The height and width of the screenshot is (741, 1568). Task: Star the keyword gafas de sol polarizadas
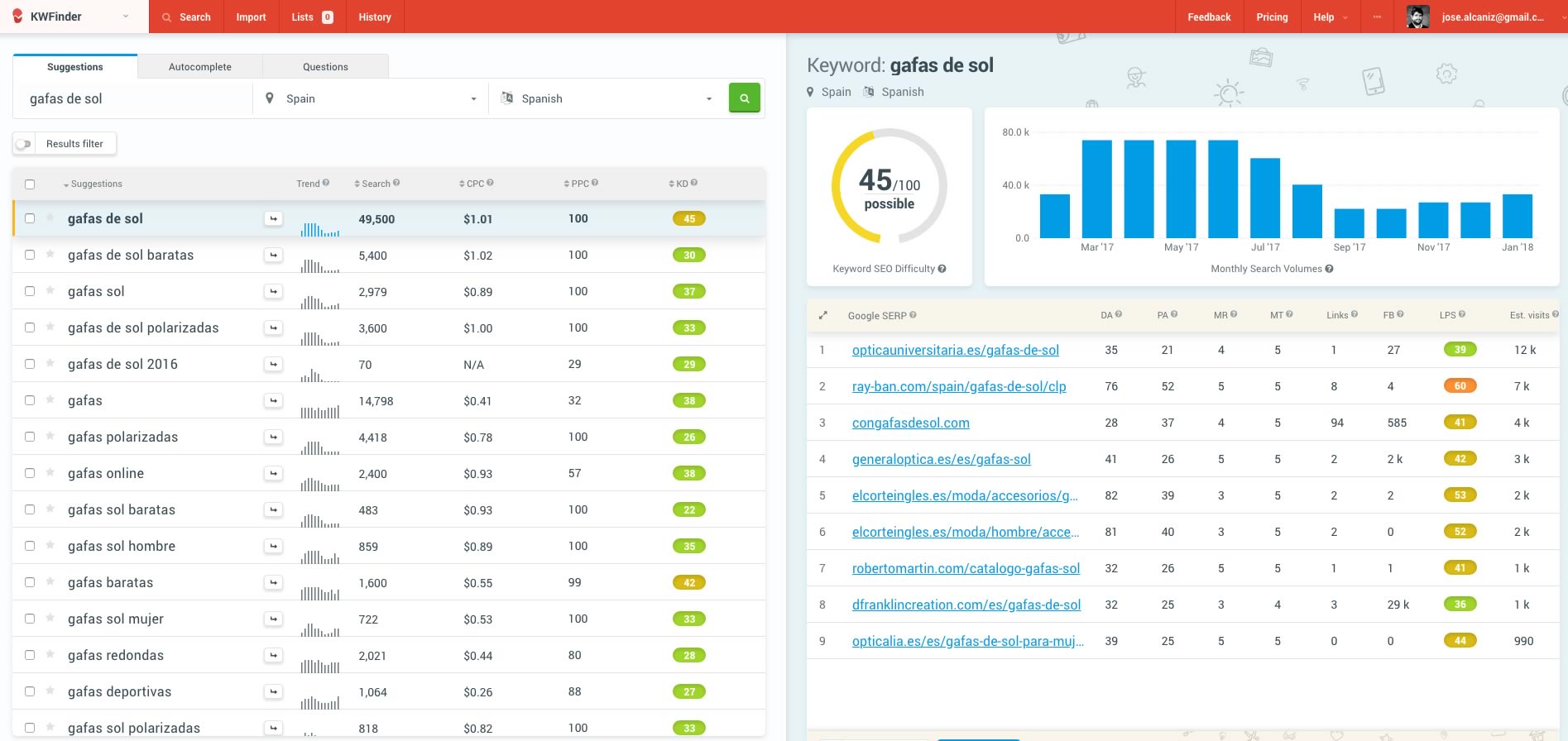coord(50,327)
